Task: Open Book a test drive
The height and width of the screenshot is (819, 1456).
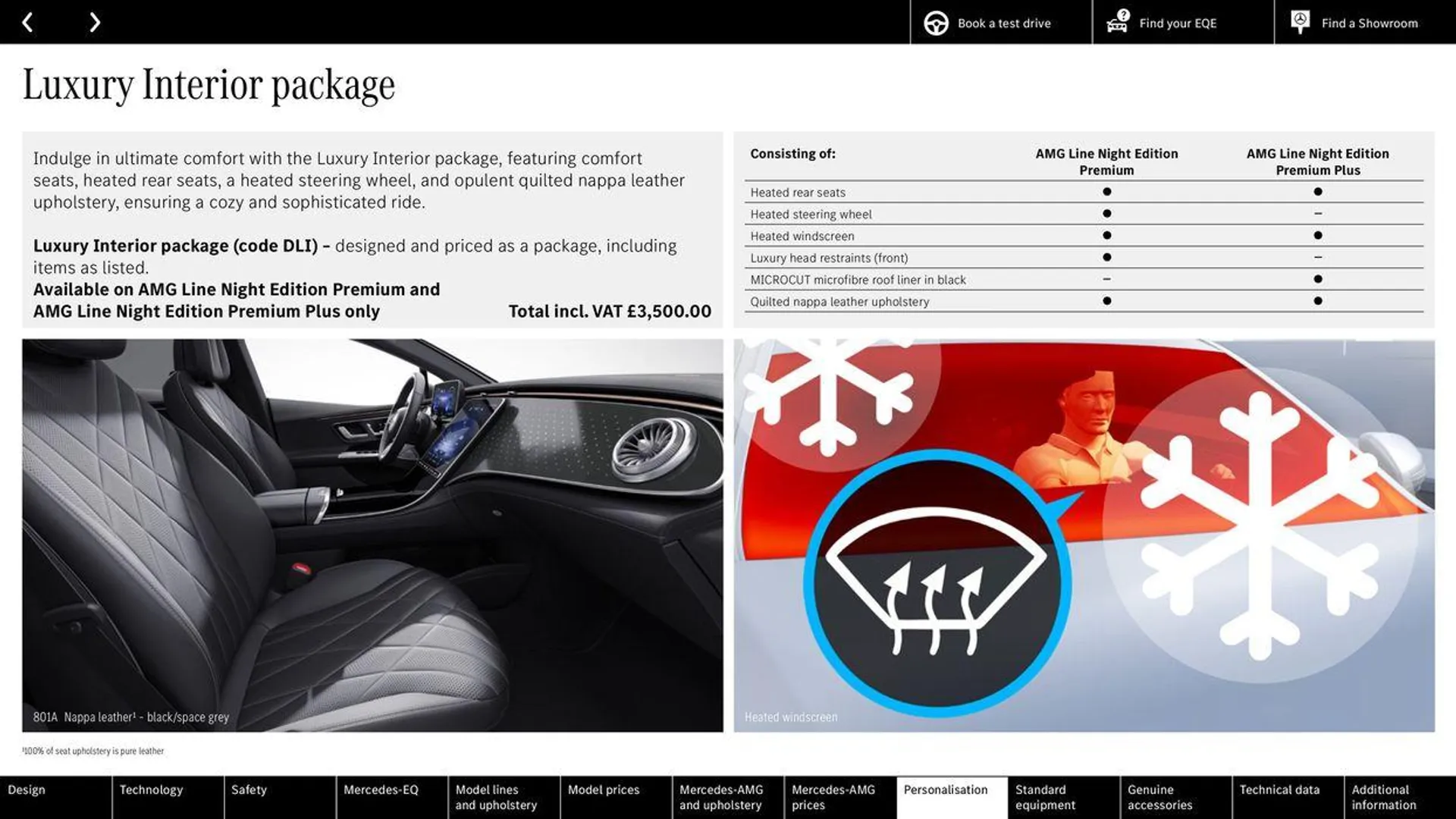Action: (1001, 22)
